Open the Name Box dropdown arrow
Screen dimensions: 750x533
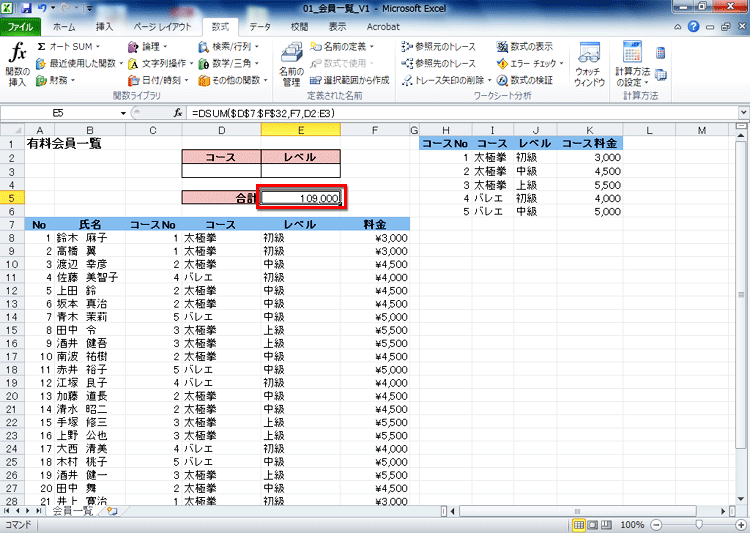tap(123, 113)
